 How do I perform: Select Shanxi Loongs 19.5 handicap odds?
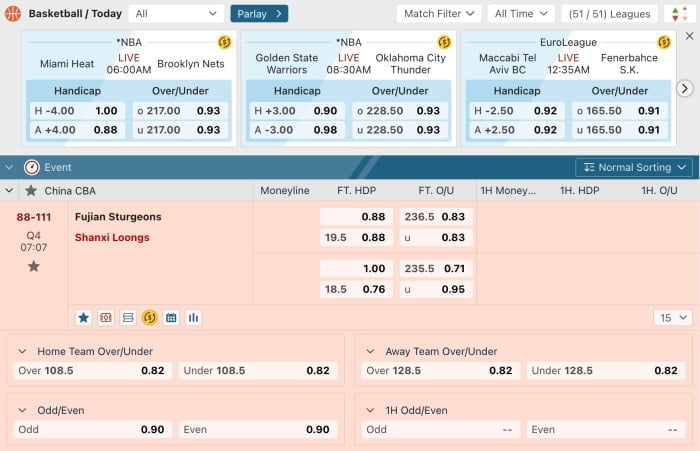tap(356, 238)
